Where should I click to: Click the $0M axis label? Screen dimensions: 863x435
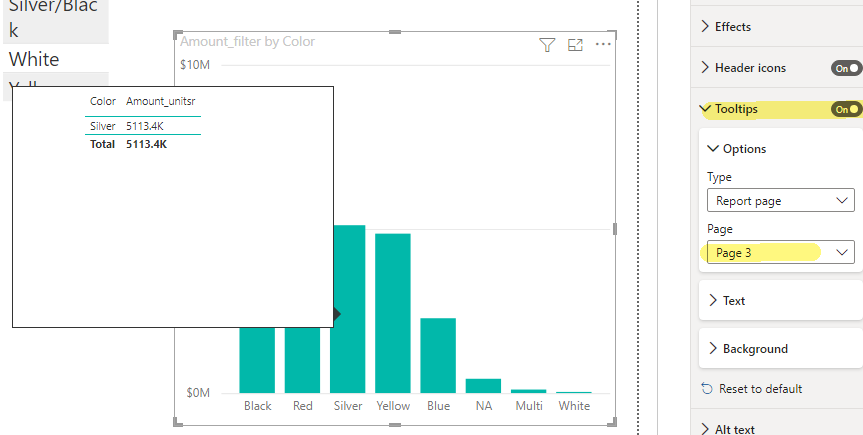(198, 393)
